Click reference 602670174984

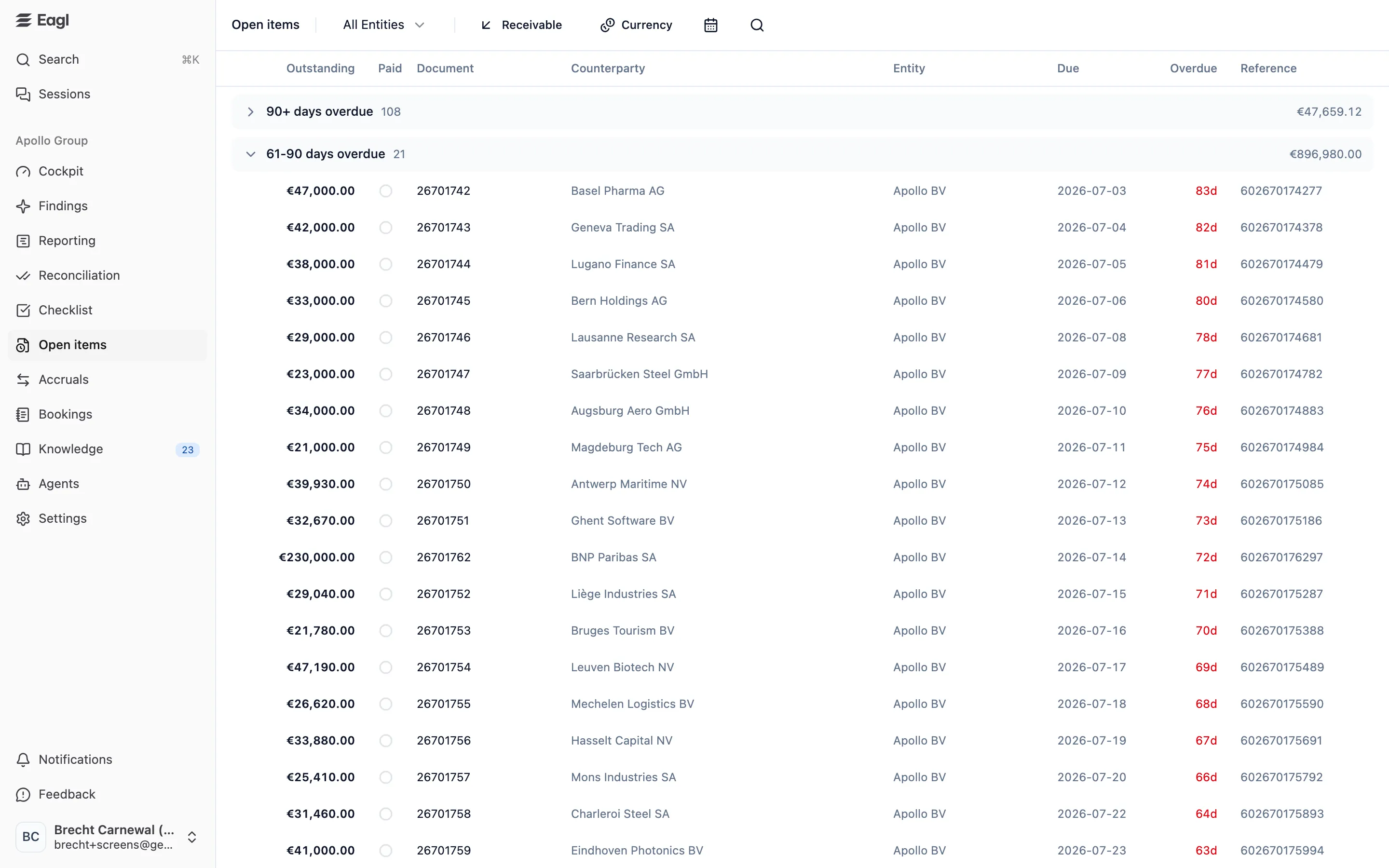1281,448
